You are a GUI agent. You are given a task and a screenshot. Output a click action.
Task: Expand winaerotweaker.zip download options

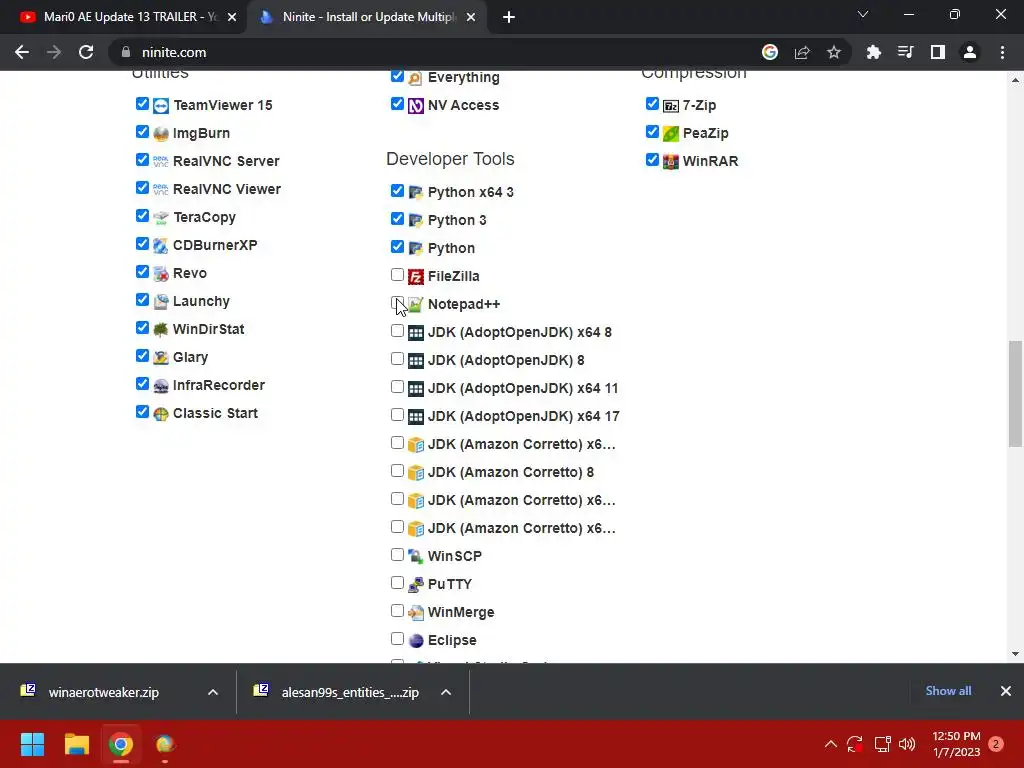(213, 692)
